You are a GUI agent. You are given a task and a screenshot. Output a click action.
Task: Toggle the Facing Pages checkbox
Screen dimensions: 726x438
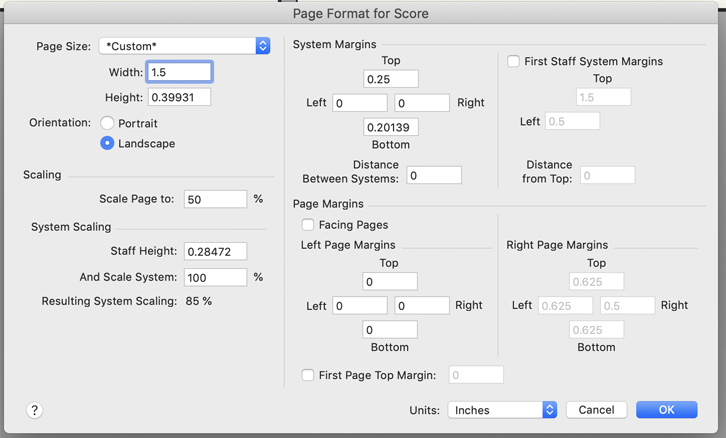308,225
